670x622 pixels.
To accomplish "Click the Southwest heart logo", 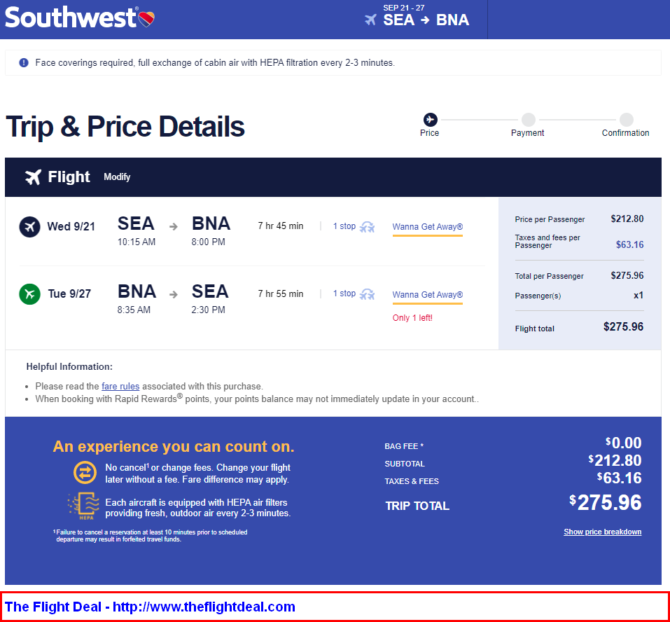I will click(x=147, y=18).
